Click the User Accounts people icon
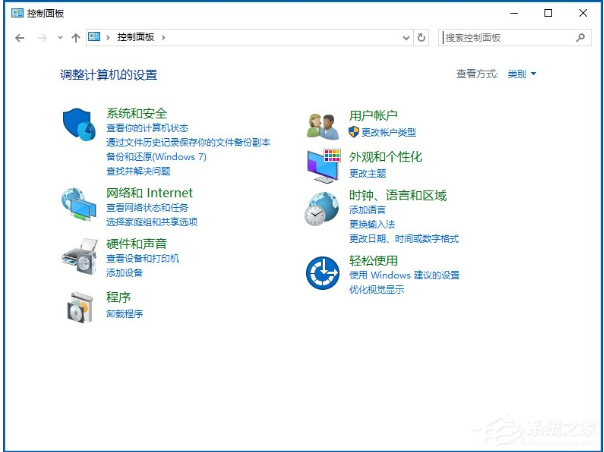 pyautogui.click(x=323, y=125)
